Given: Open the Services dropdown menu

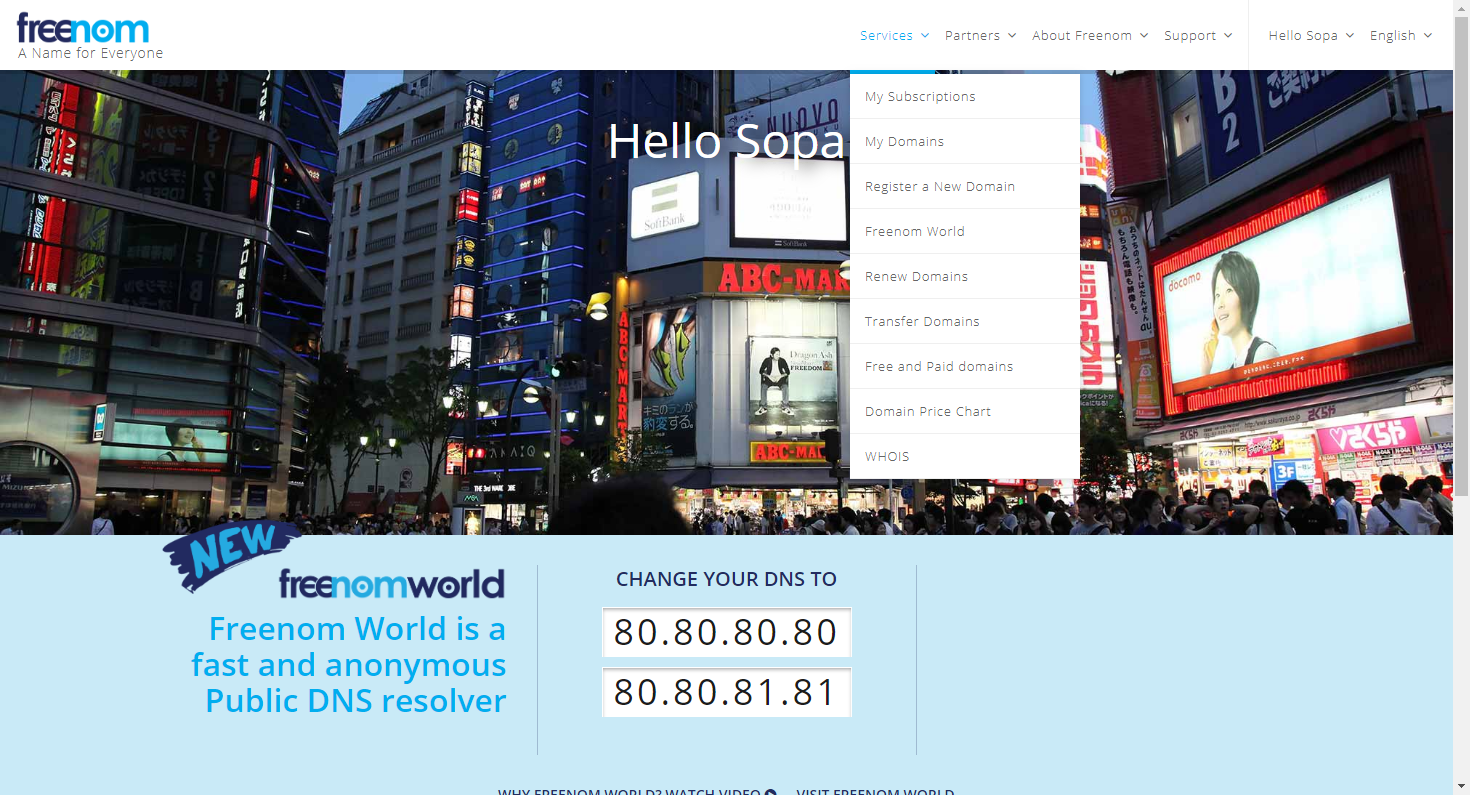Looking at the screenshot, I should point(894,36).
